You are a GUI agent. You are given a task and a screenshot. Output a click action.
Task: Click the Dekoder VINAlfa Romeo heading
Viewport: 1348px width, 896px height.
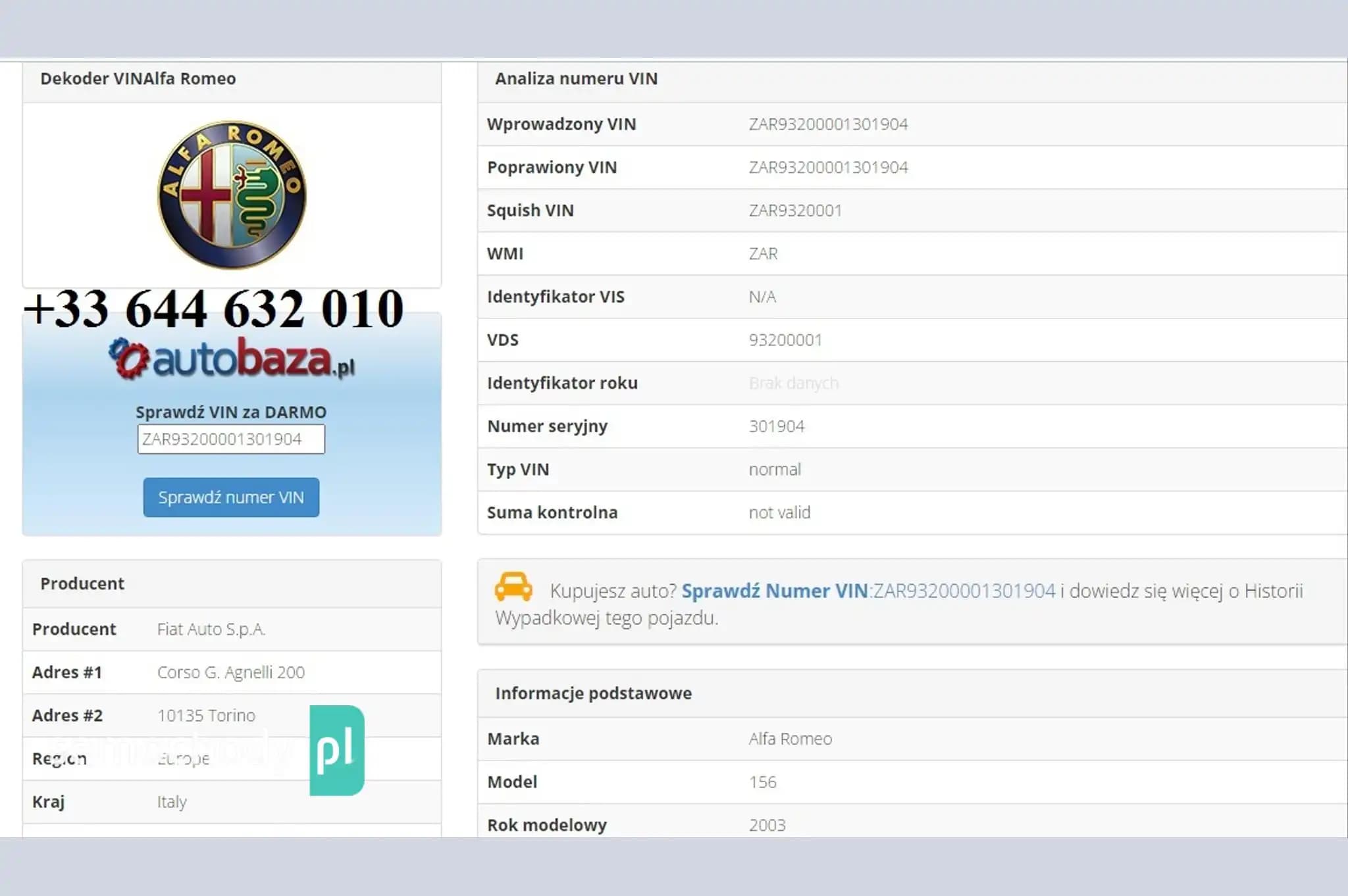tap(138, 78)
